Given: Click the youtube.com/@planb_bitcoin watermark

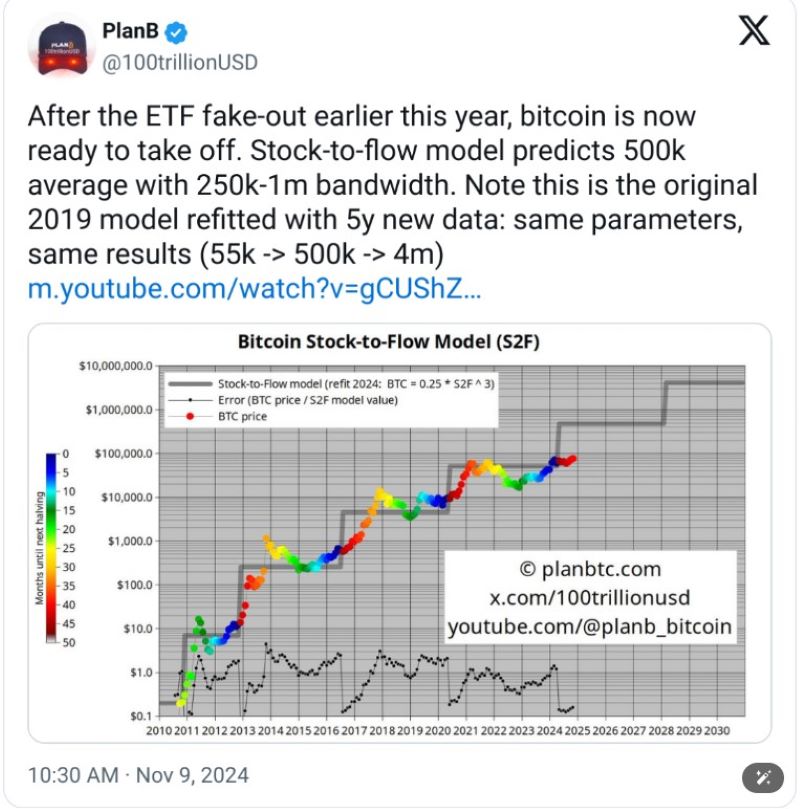Looking at the screenshot, I should (590, 626).
